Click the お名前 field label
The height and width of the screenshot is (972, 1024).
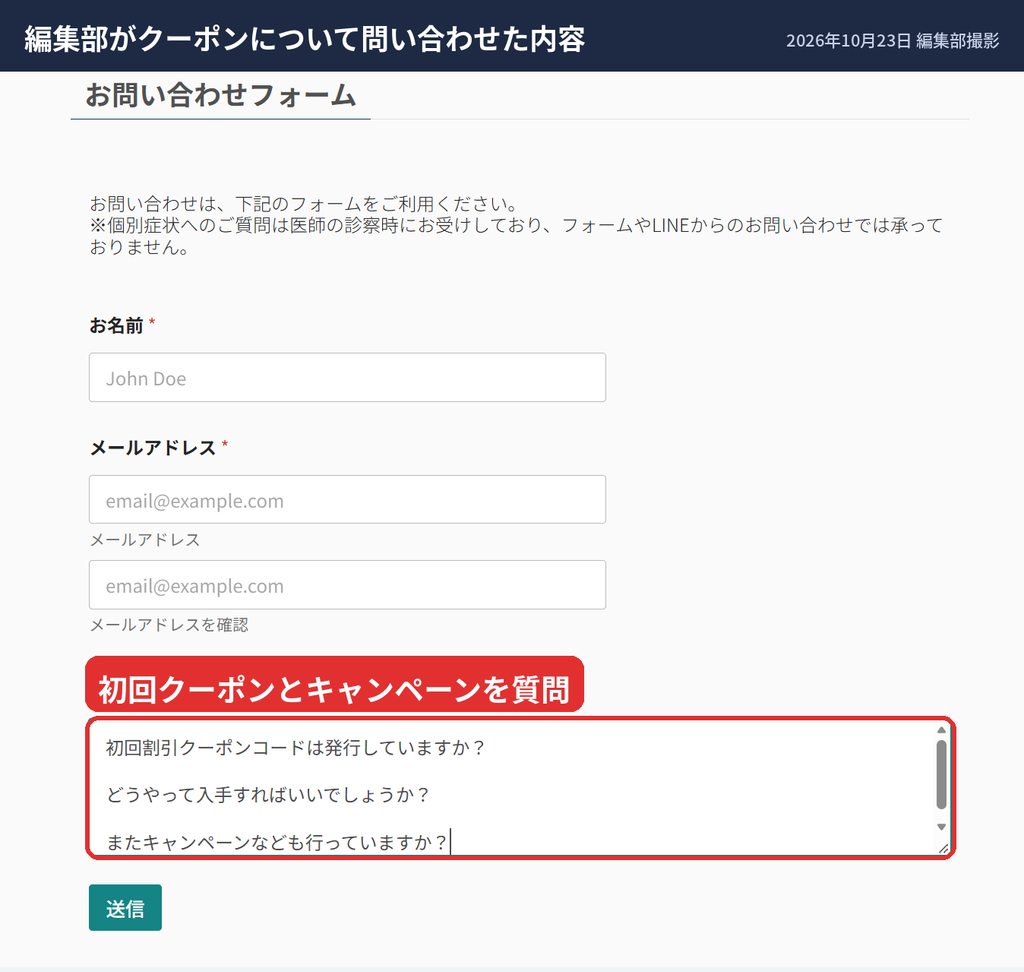[116, 325]
